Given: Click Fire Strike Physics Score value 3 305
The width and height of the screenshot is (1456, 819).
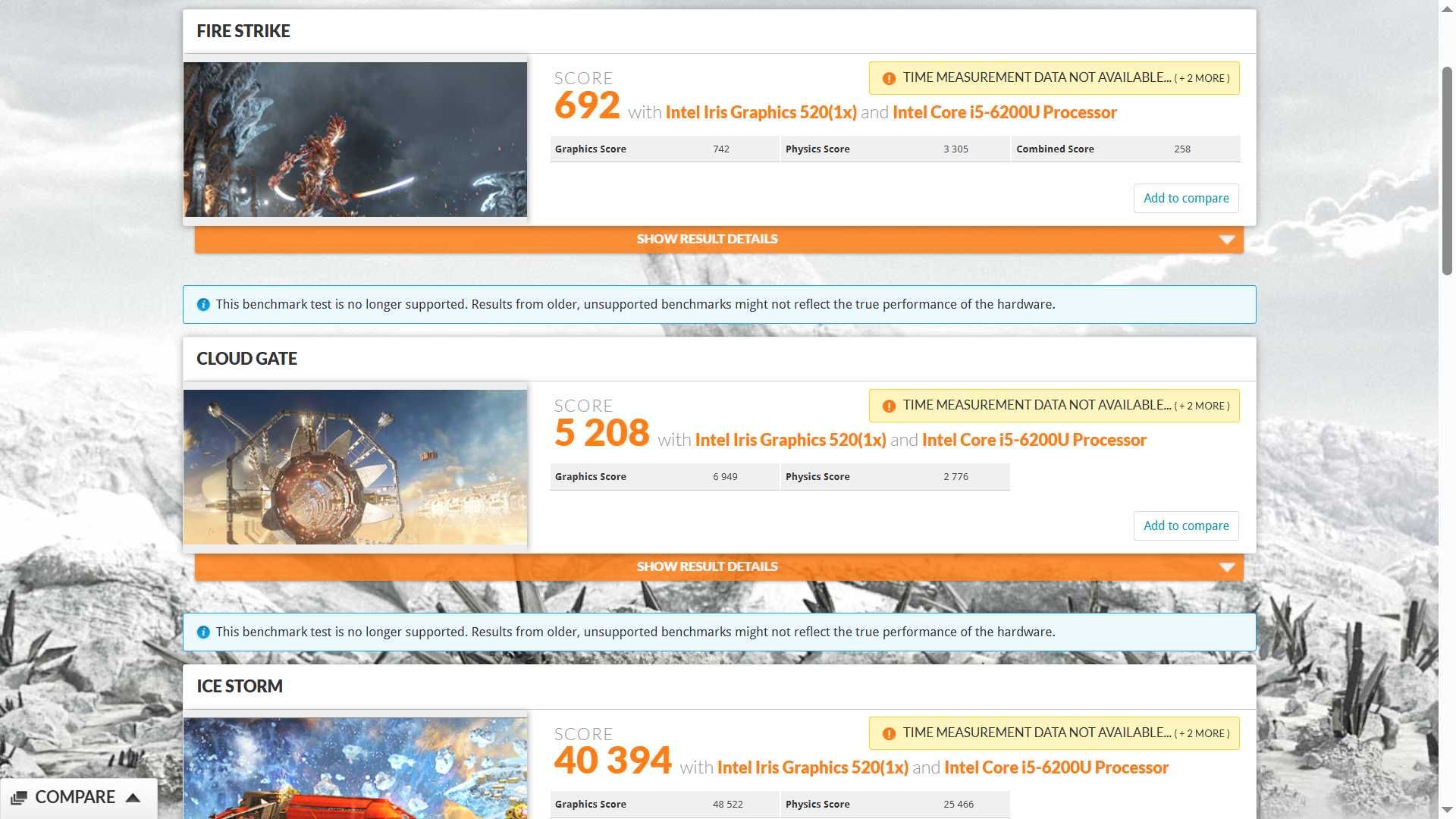Looking at the screenshot, I should (x=955, y=149).
